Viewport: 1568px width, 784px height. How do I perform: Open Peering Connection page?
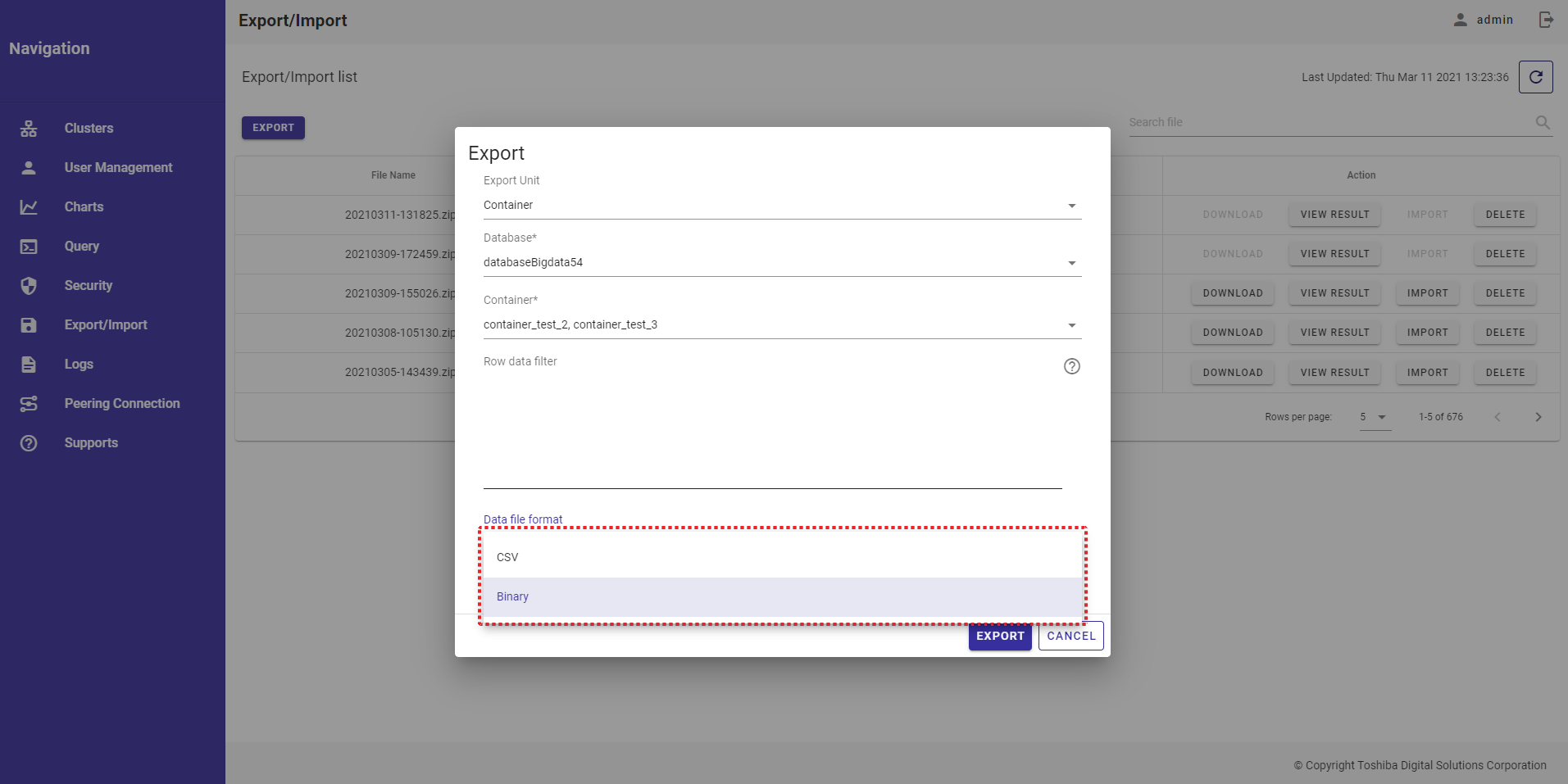point(122,403)
